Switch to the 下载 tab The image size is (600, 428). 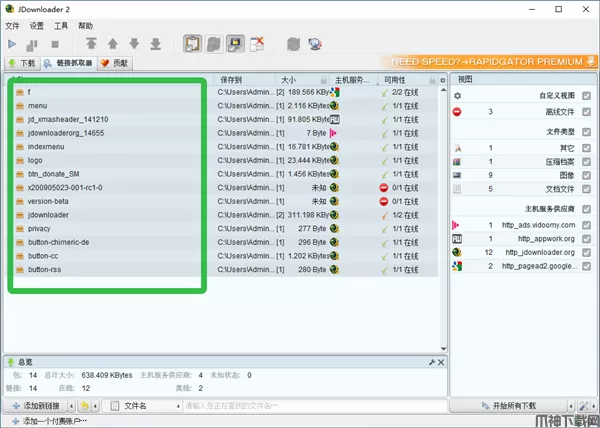[22, 63]
